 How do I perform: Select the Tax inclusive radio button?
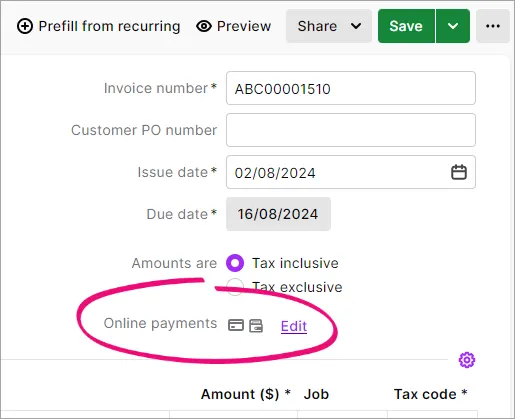tap(235, 263)
